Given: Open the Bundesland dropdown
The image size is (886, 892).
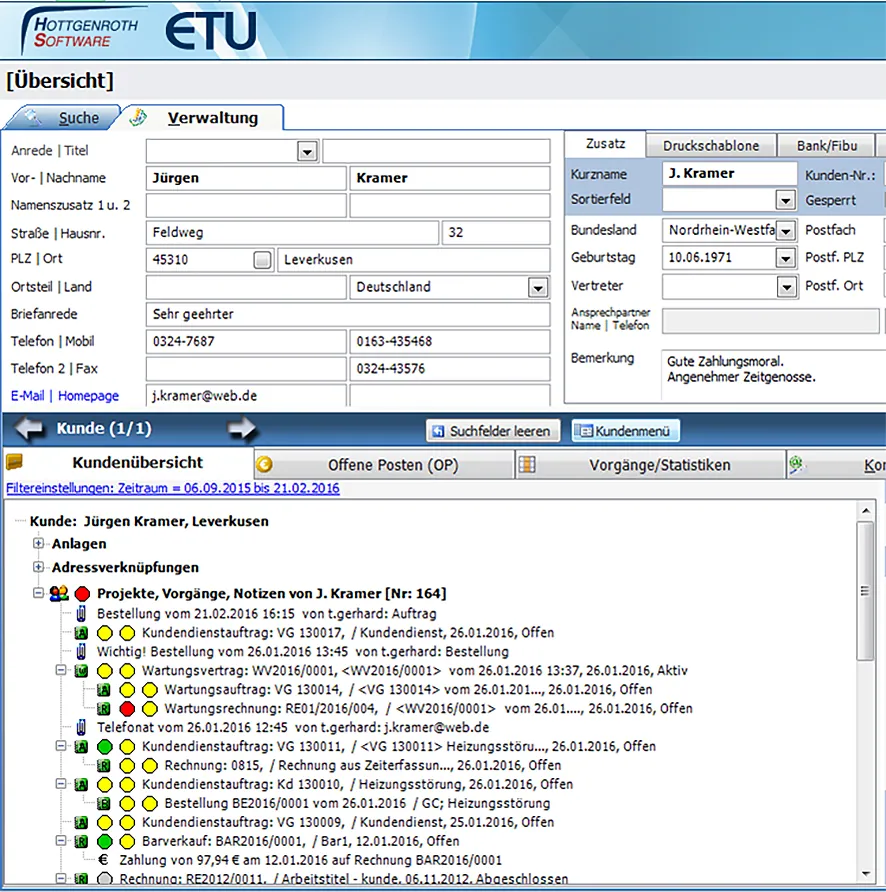Looking at the screenshot, I should click(x=786, y=230).
